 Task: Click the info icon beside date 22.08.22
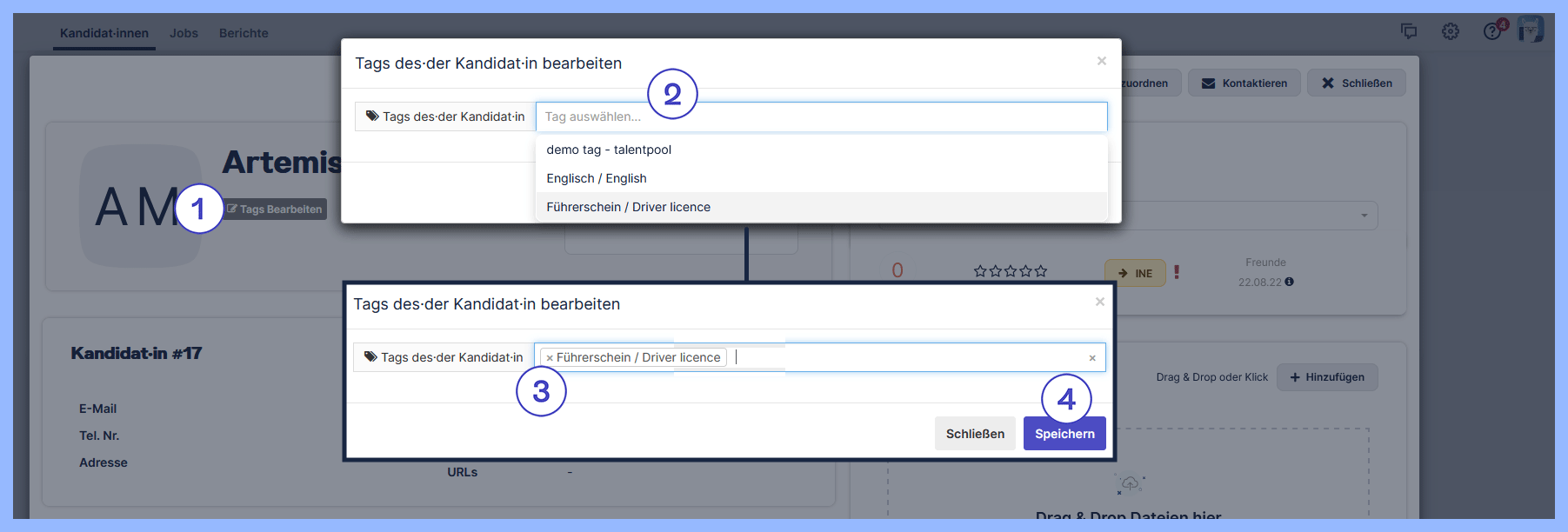click(x=1290, y=282)
